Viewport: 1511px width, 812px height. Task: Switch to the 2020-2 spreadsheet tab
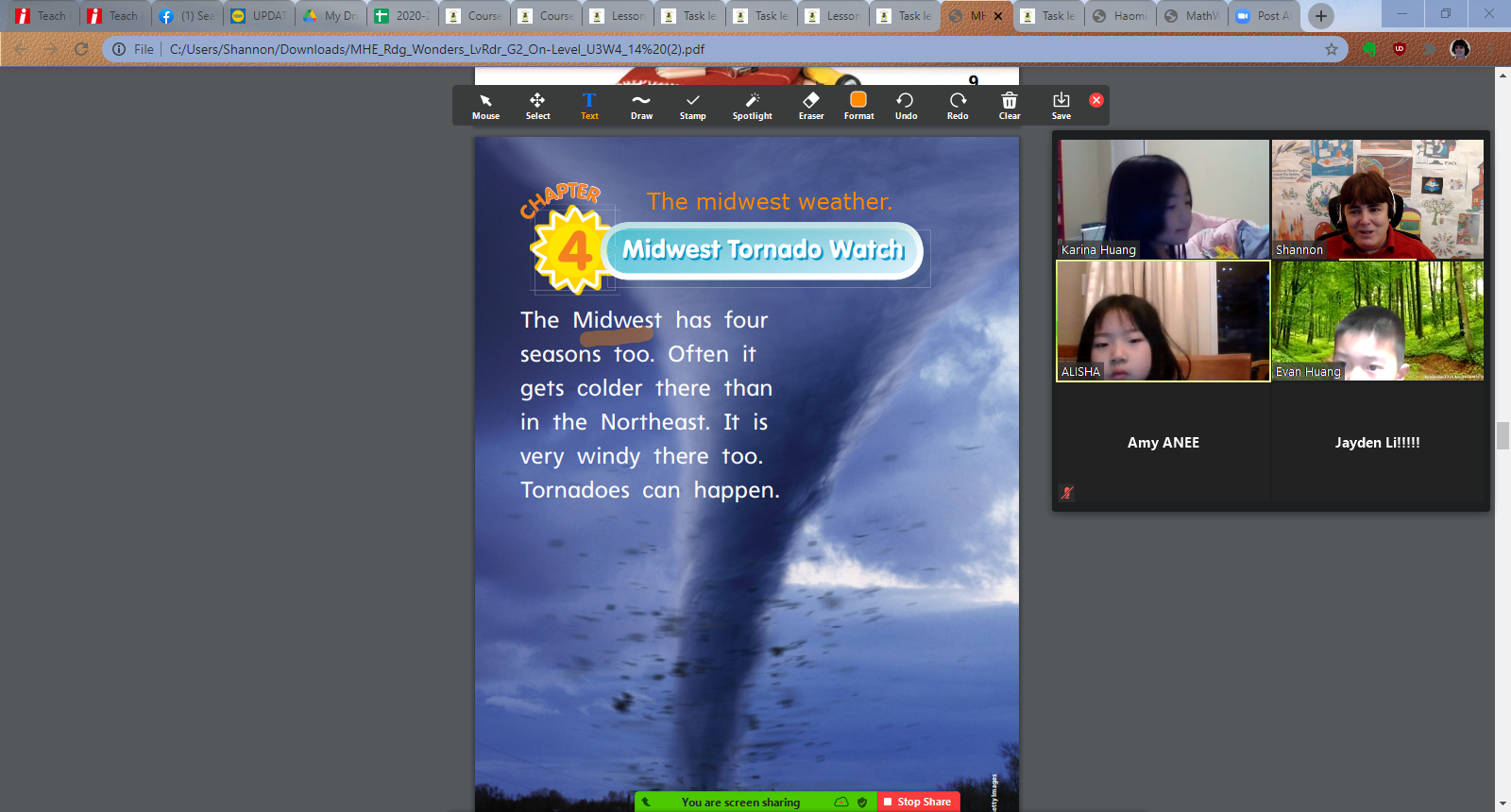tap(402, 16)
